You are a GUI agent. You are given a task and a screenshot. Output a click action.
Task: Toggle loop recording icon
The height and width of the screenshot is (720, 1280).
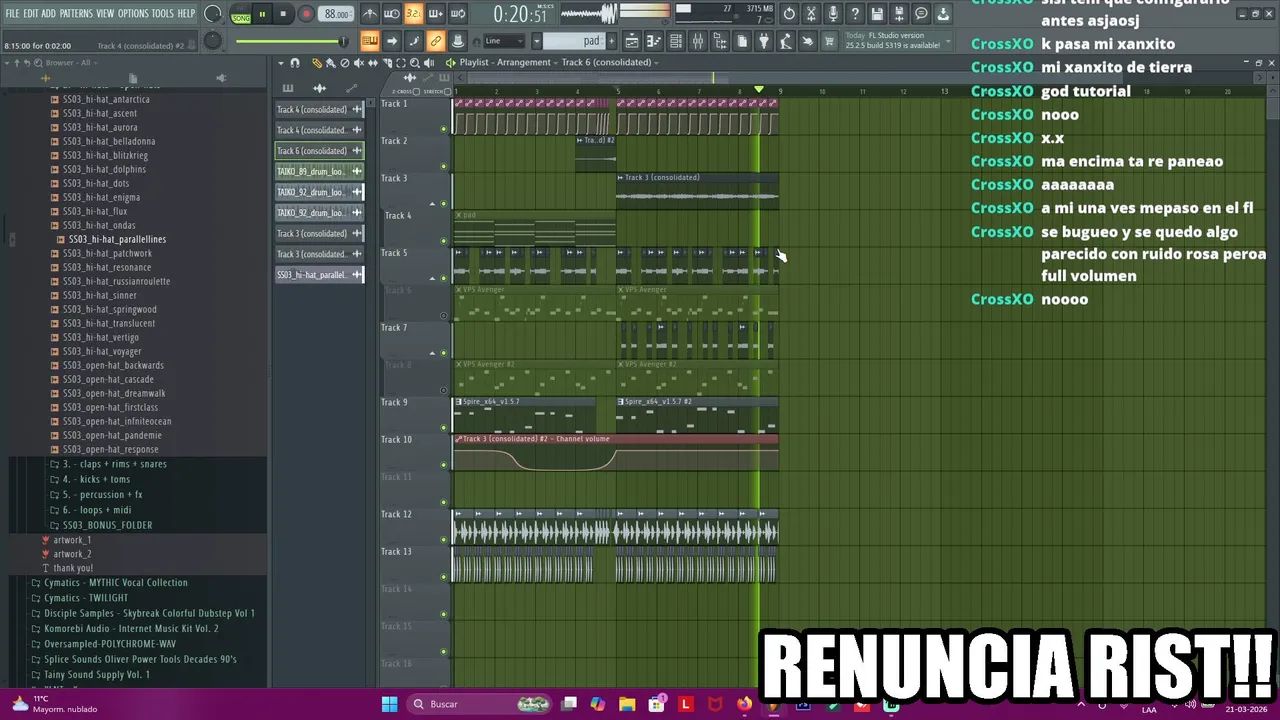click(457, 14)
